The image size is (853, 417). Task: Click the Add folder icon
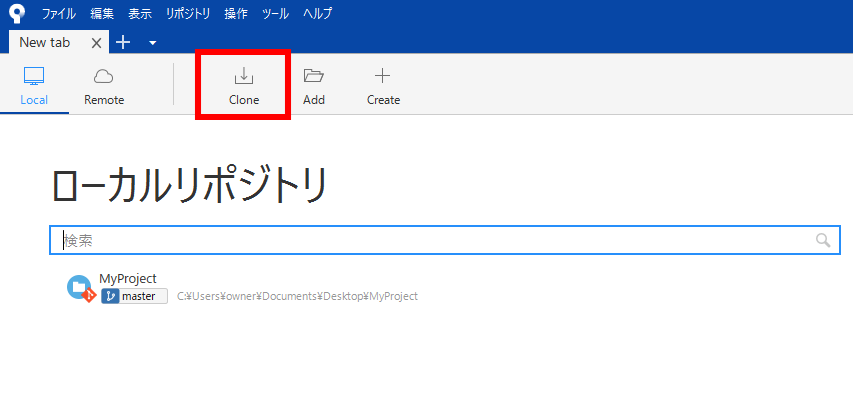313,76
